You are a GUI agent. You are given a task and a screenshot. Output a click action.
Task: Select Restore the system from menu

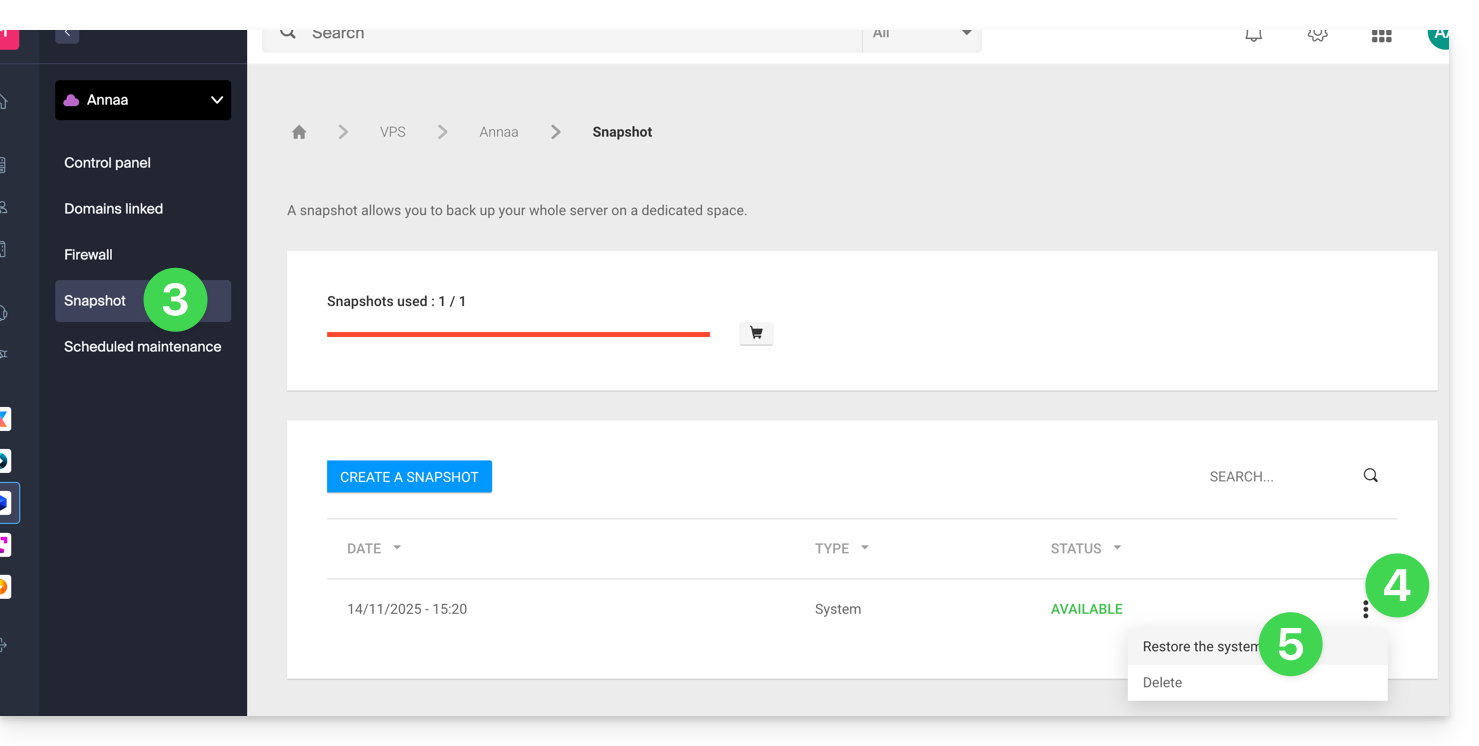pyautogui.click(x=1200, y=647)
